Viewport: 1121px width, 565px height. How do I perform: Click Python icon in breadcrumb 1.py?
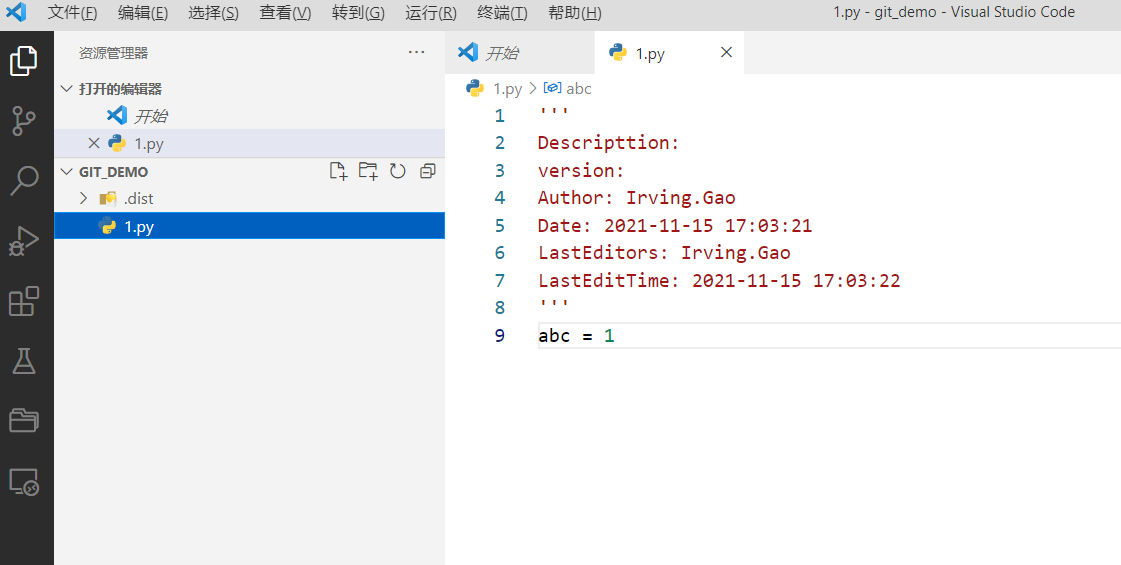475,88
